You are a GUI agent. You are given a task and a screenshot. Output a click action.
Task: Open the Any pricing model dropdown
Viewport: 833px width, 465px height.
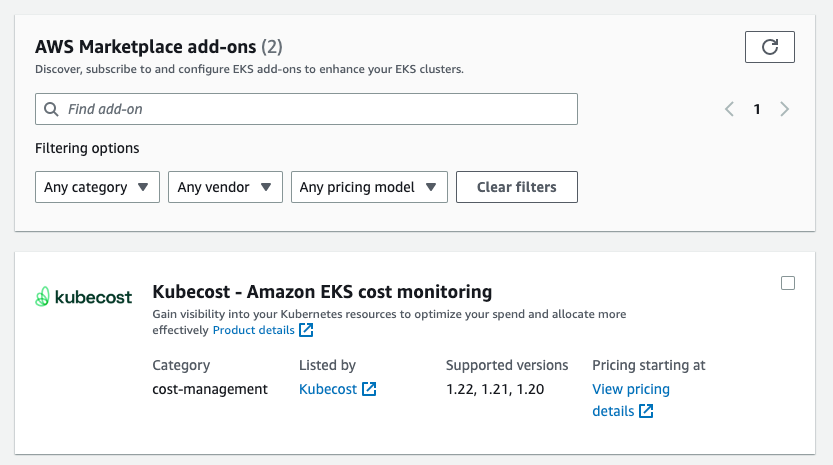[x=369, y=187]
